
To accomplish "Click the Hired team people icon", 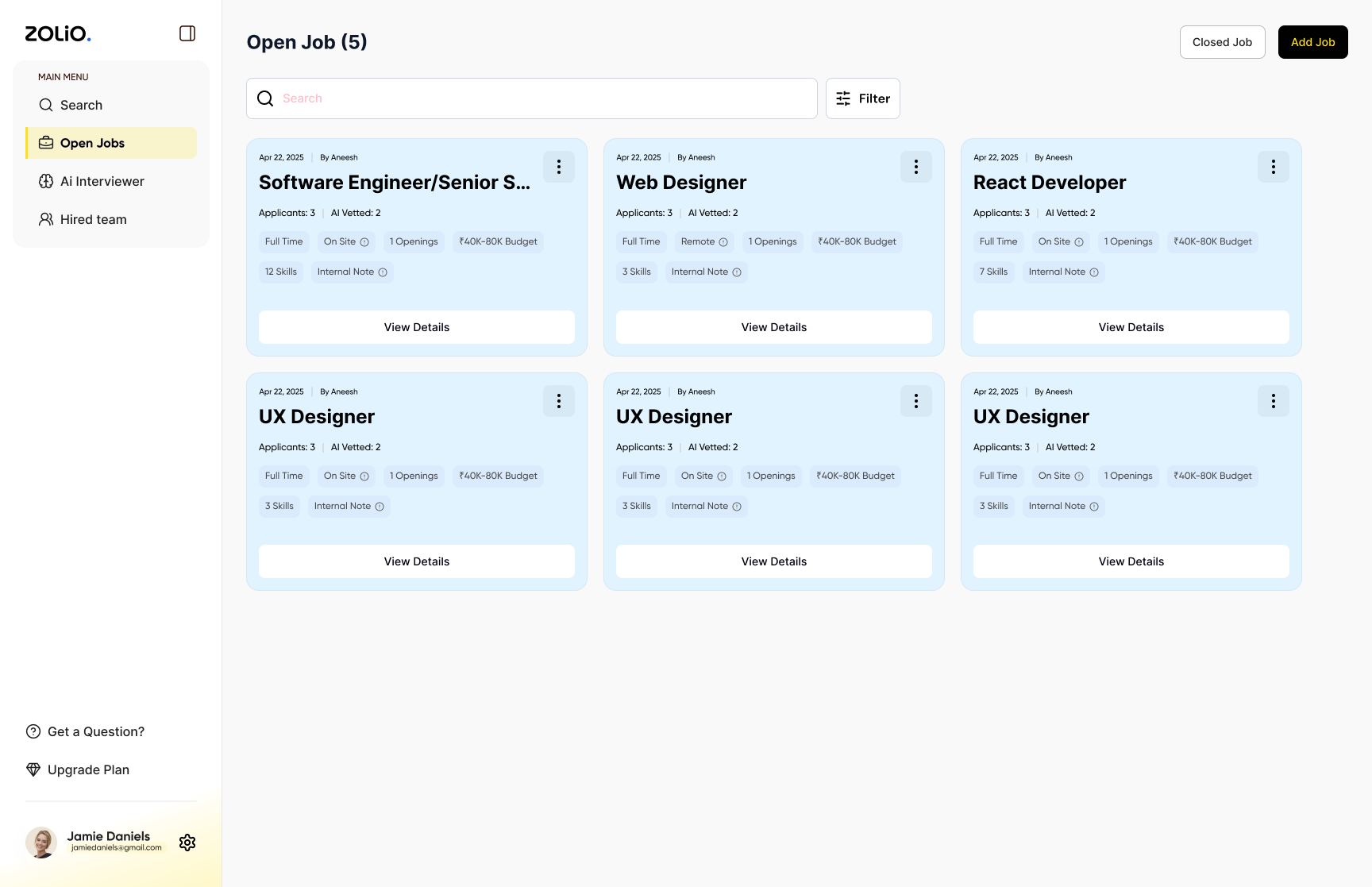I will [x=45, y=219].
